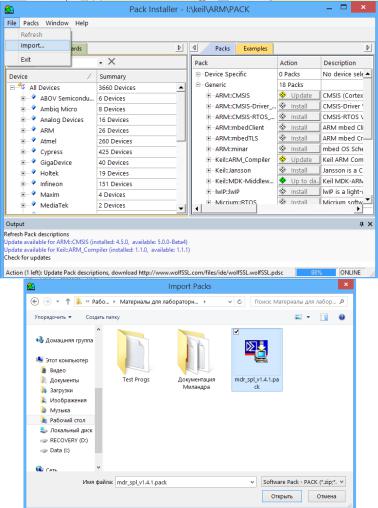Collapse the Device Specific packs group
This screenshot has height=508, width=378.
pos(198,74)
